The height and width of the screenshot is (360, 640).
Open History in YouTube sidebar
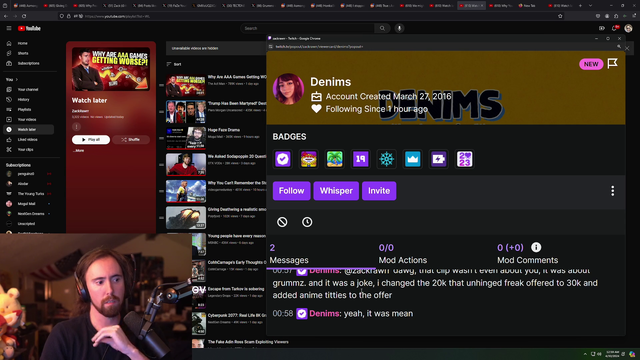click(x=23, y=100)
